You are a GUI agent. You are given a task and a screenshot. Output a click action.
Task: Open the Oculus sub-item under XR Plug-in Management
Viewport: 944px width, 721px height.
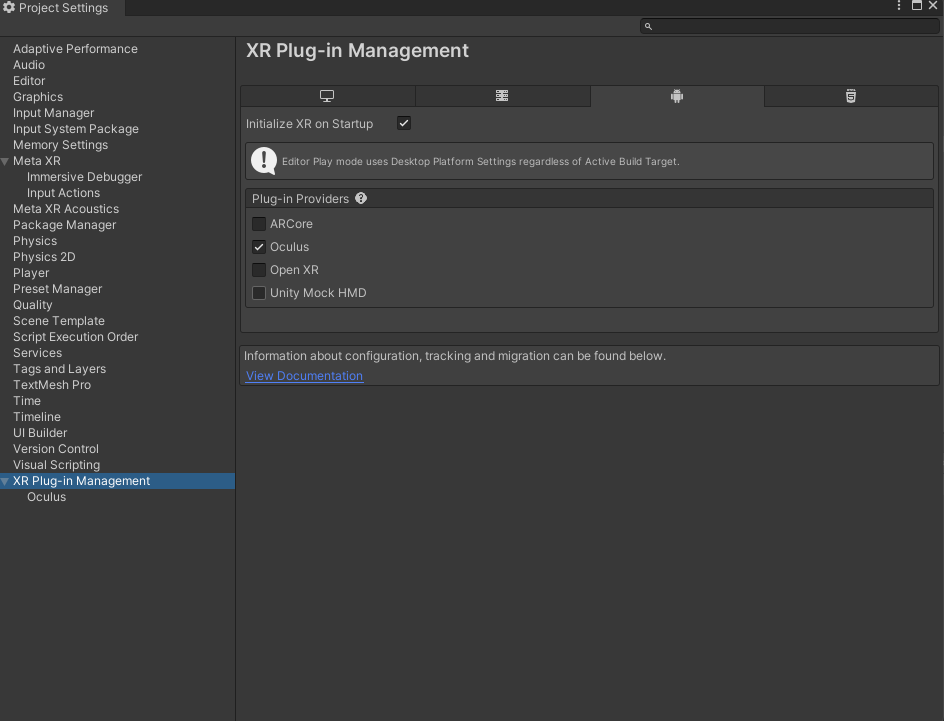coord(46,497)
